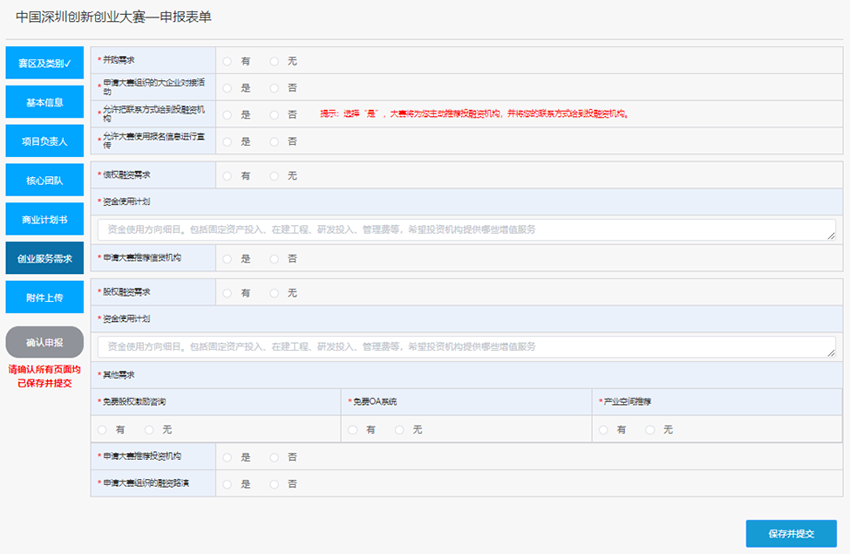Select 有 for 并购需求
This screenshot has height=554, width=850.
[227, 61]
